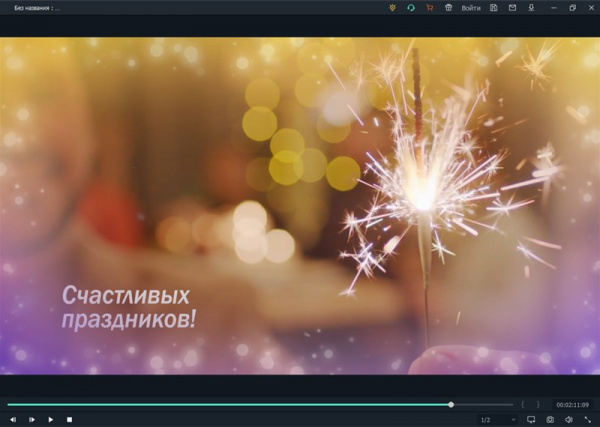The height and width of the screenshot is (427, 600).
Task: Step back one frame
Action: coord(13,419)
